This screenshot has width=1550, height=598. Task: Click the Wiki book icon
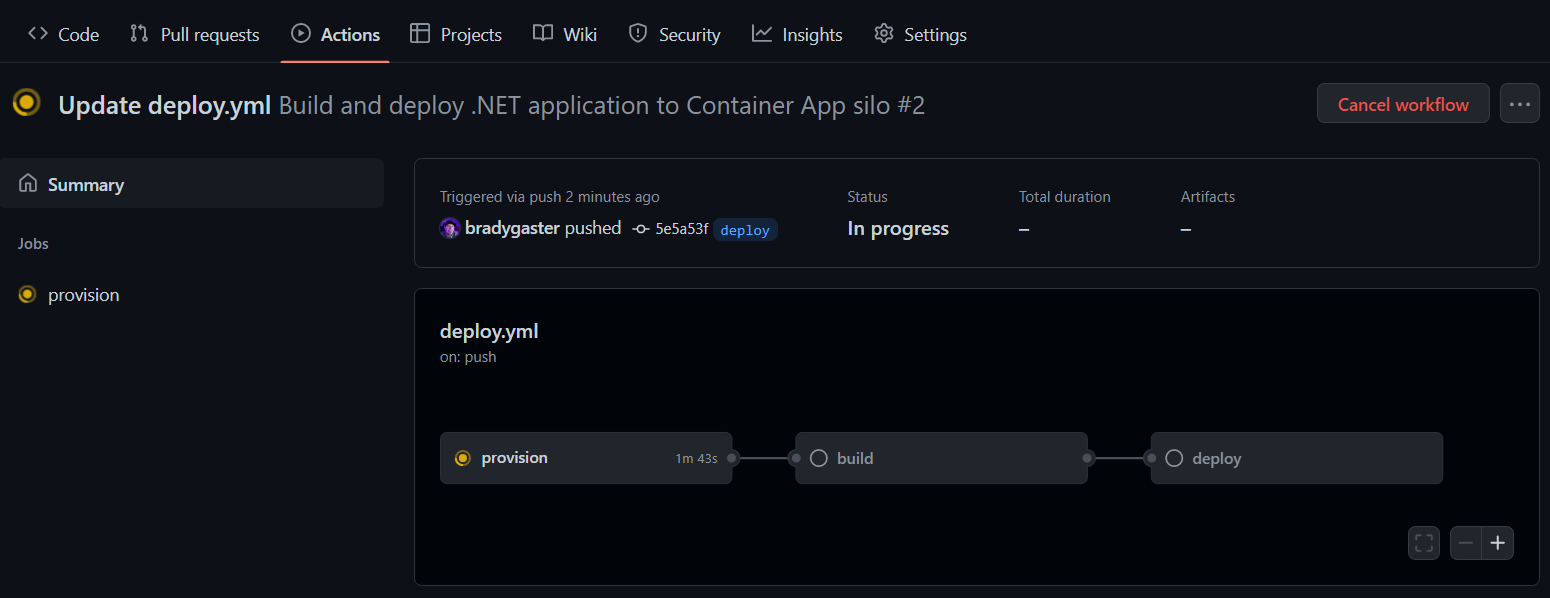pos(543,33)
